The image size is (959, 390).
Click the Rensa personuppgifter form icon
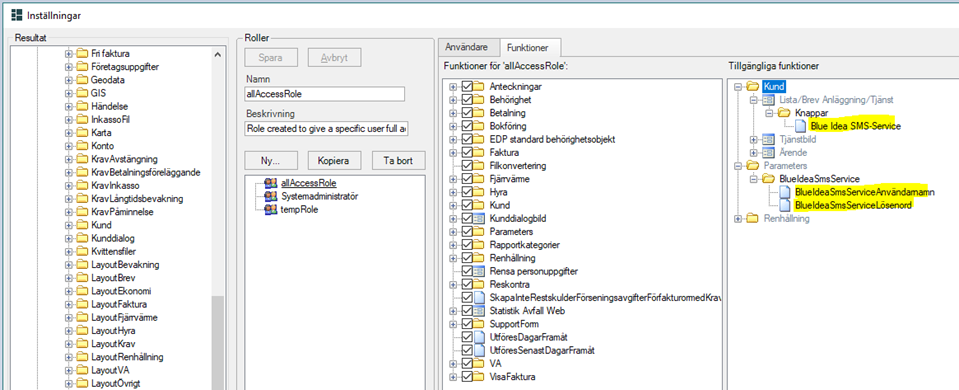[479, 271]
